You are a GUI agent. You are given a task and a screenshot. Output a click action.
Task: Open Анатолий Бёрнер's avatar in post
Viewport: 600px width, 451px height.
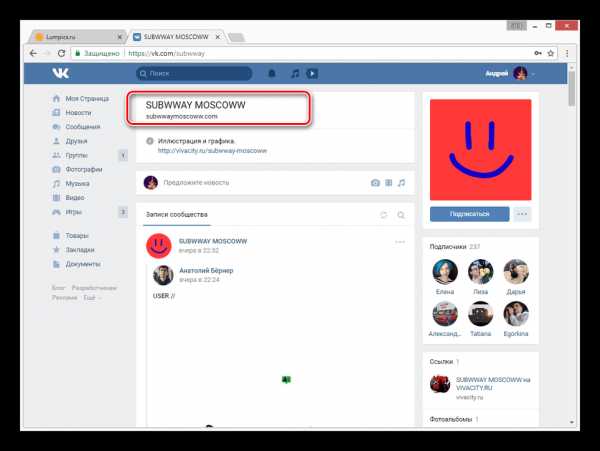(x=163, y=275)
